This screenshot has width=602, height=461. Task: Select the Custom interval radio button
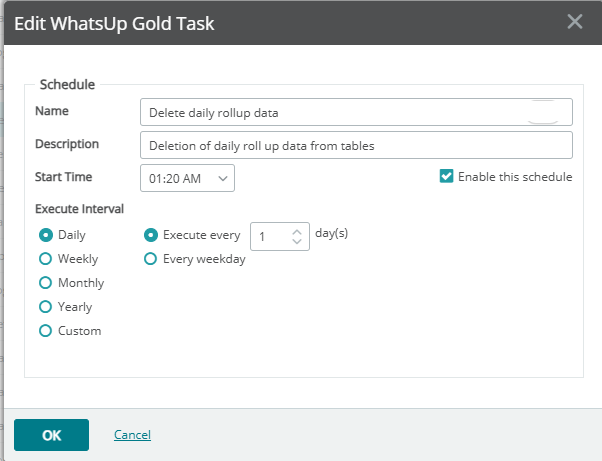[x=46, y=330]
